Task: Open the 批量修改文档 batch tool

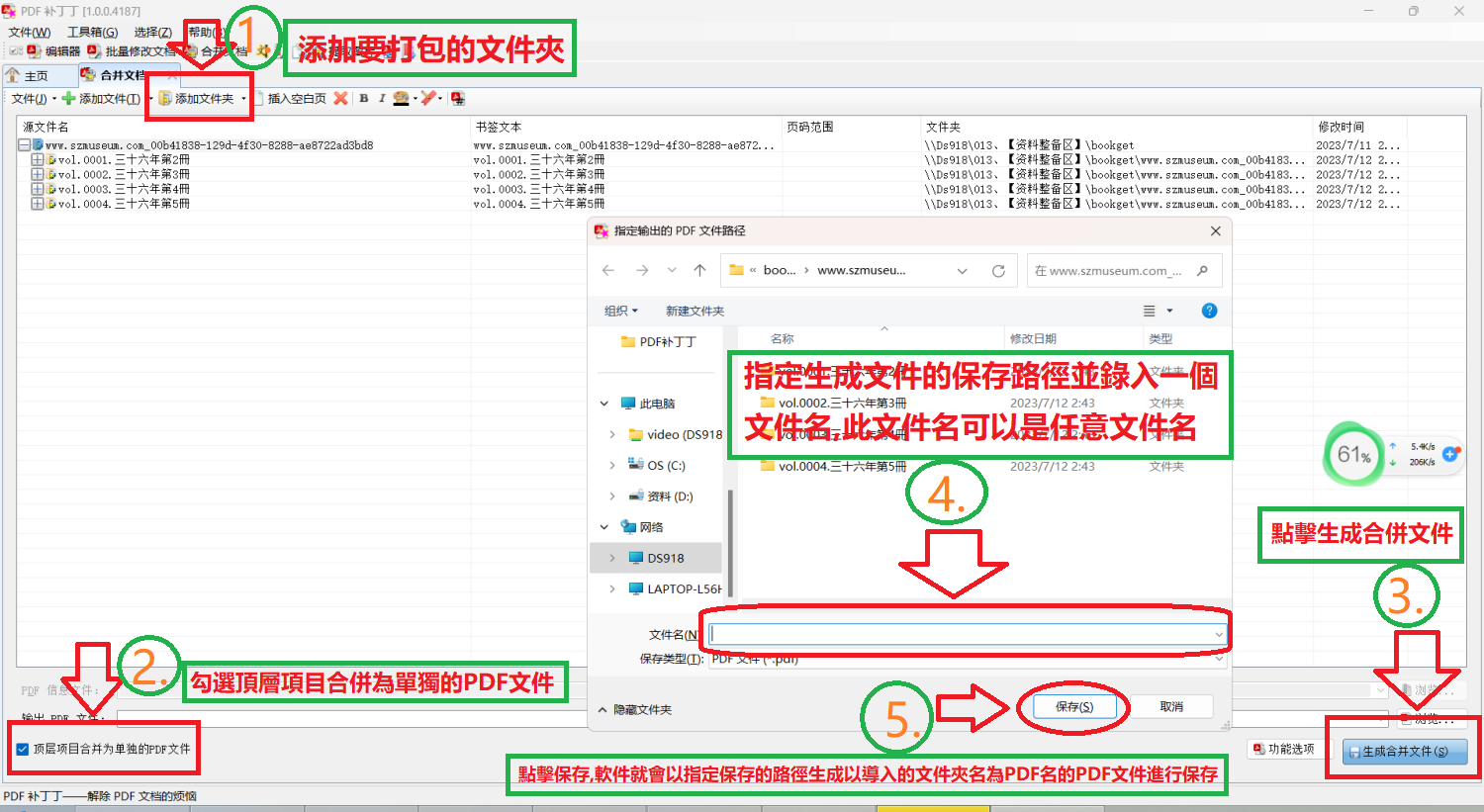Action: 132,51
